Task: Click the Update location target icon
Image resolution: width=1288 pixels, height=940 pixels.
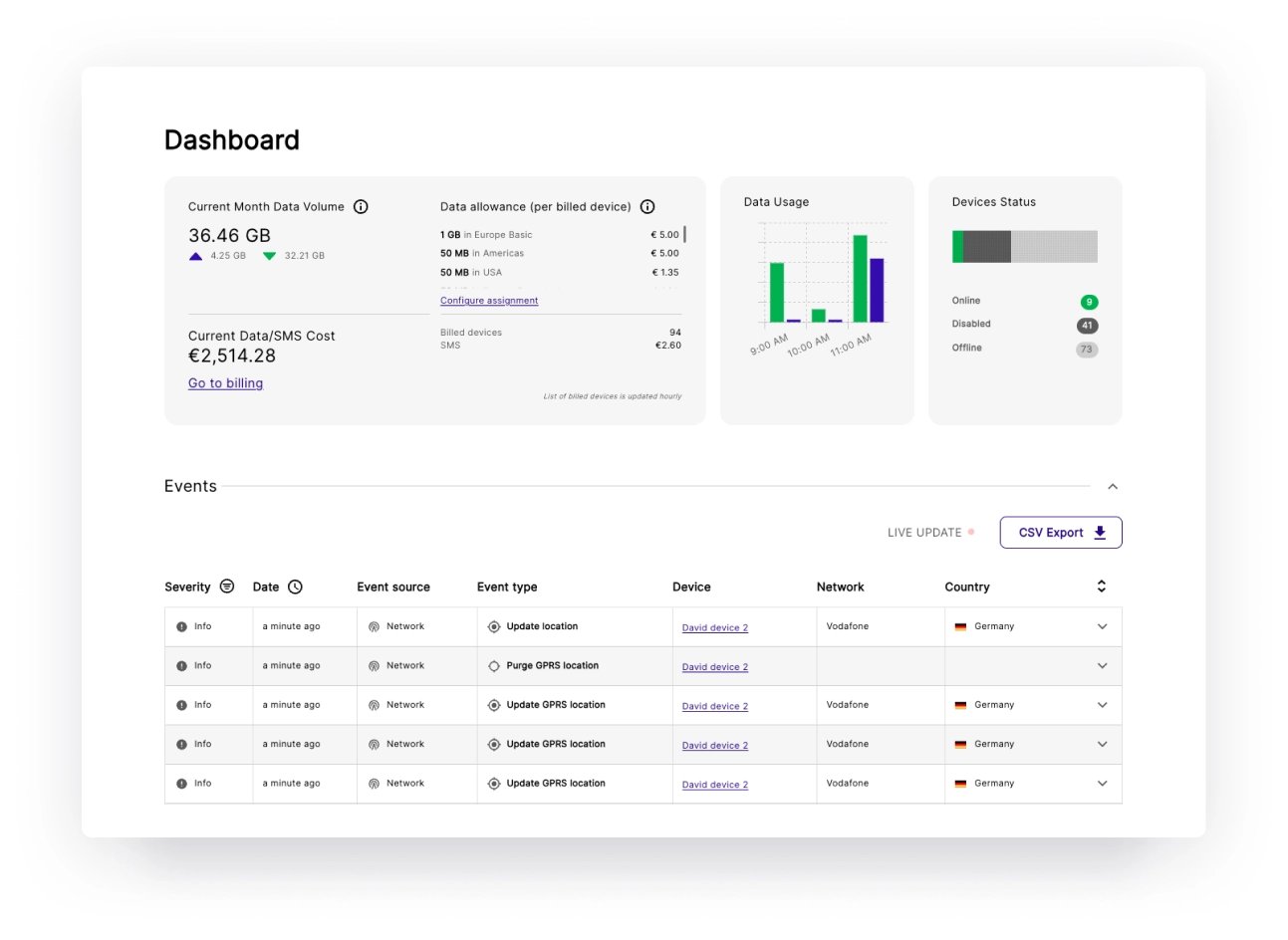Action: click(494, 625)
